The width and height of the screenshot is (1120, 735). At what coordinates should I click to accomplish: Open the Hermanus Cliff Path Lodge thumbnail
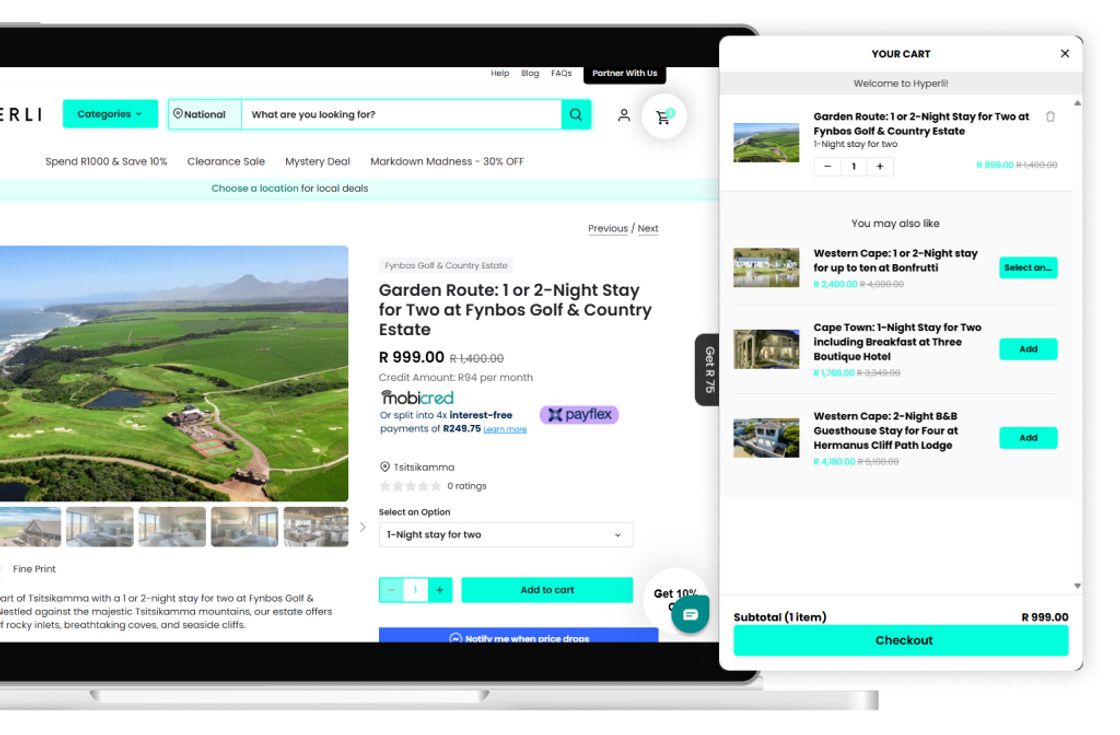pyautogui.click(x=766, y=438)
